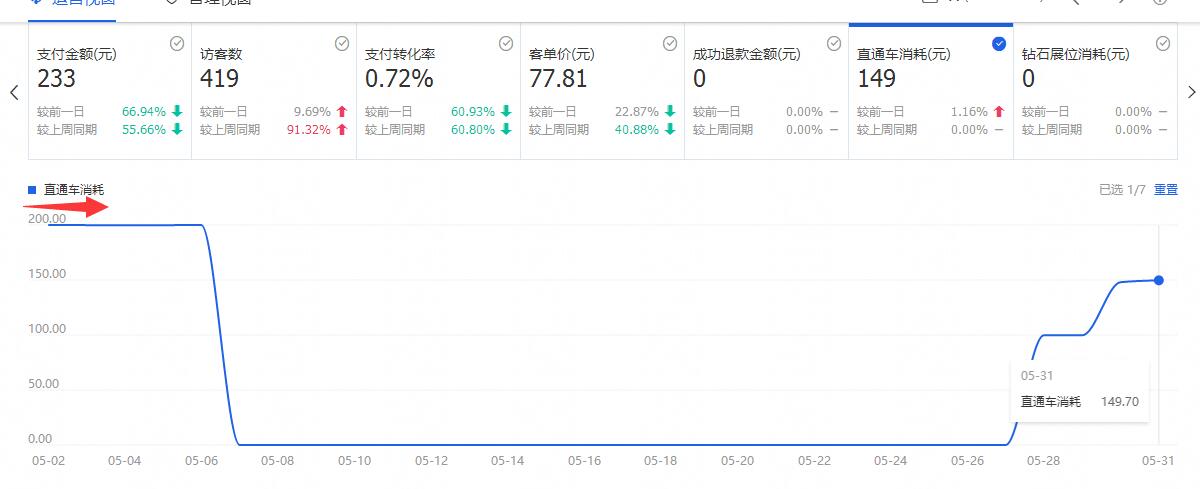Click 重置 to reset selected metrics
The width and height of the screenshot is (1200, 489).
coord(1166,189)
